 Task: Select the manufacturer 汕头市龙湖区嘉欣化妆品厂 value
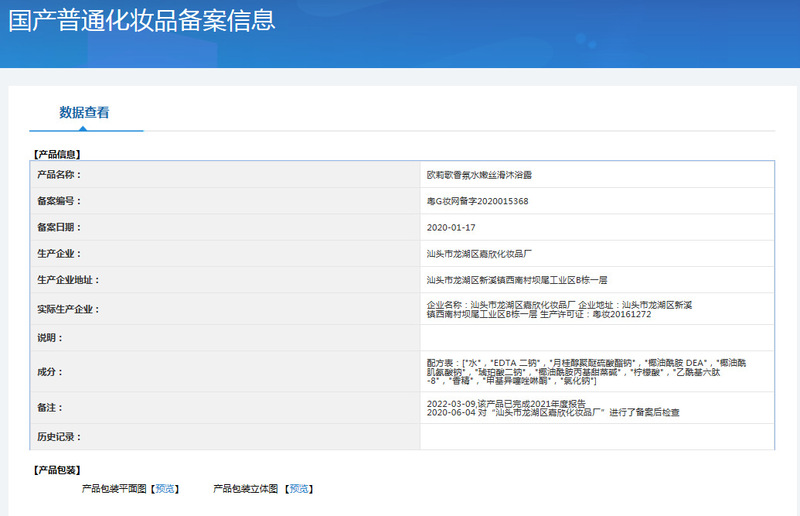(479, 254)
